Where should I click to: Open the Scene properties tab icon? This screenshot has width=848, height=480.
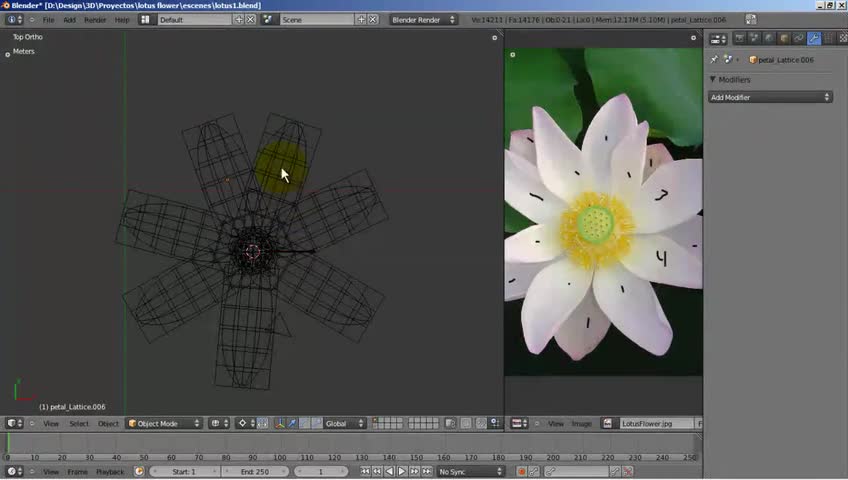click(754, 38)
